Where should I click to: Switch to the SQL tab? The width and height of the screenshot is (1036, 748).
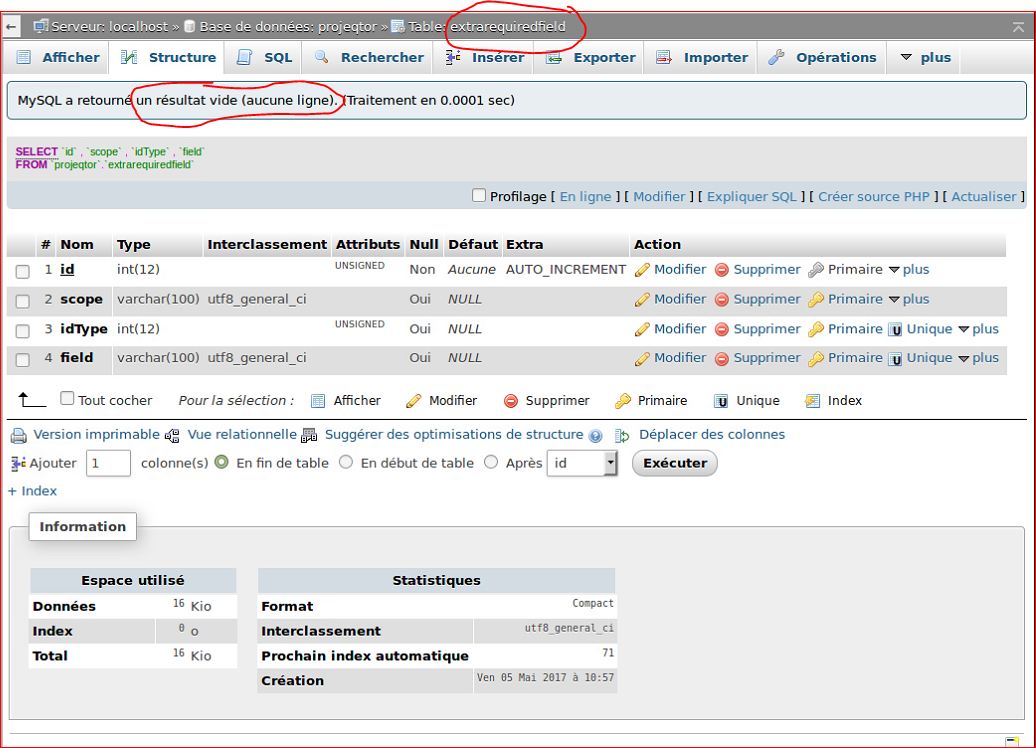coord(265,58)
